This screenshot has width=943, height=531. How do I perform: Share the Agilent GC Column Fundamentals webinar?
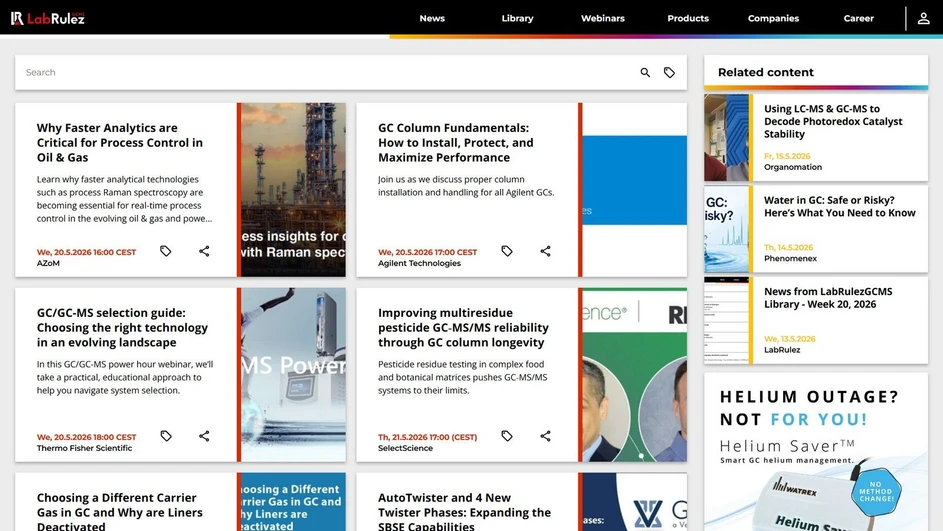pyautogui.click(x=545, y=251)
